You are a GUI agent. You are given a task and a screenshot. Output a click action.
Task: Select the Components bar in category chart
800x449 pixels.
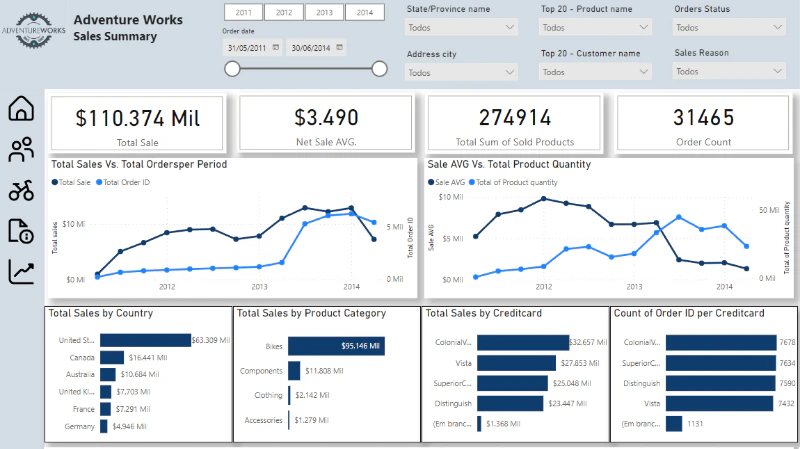tap(294, 371)
